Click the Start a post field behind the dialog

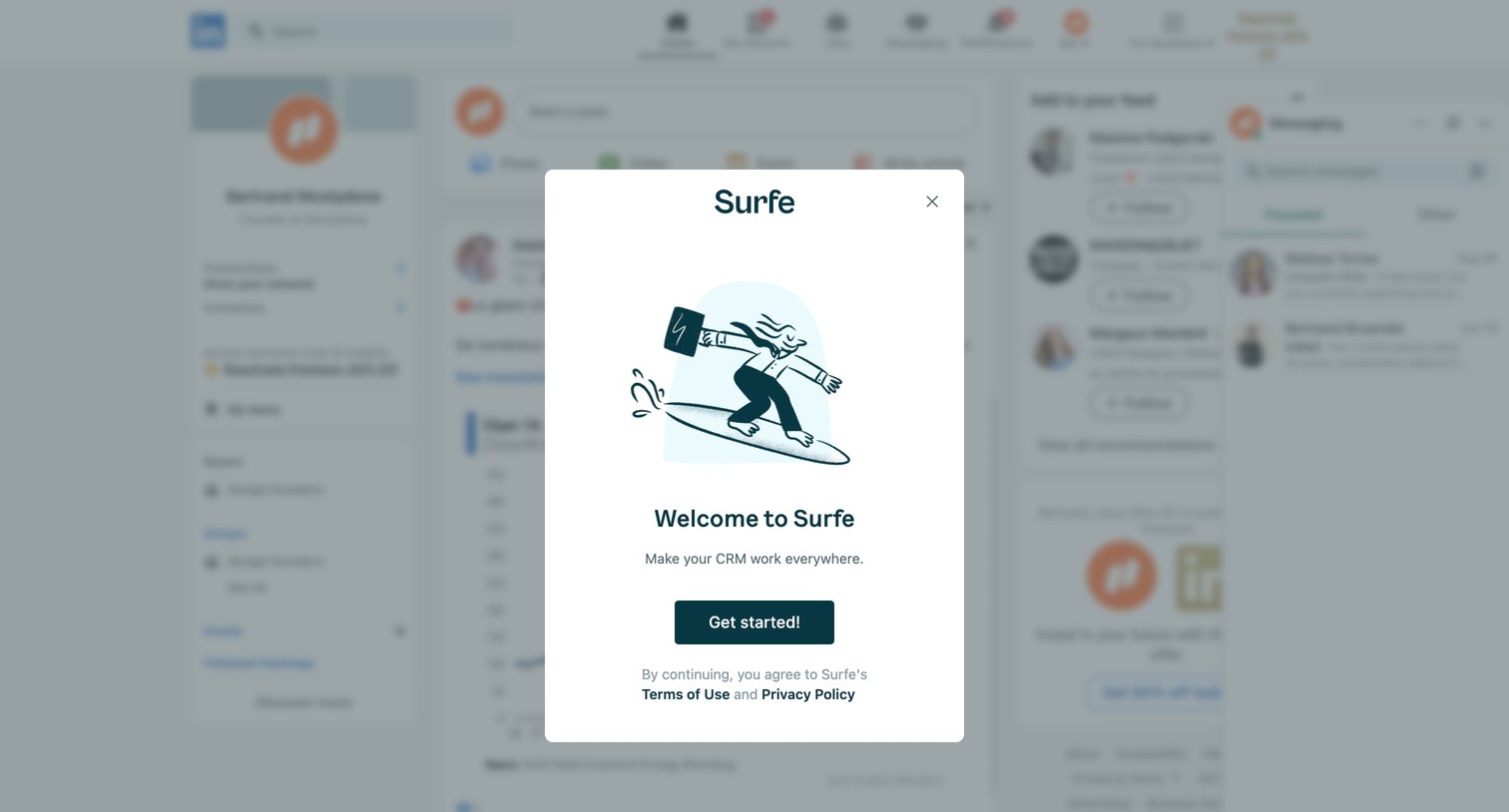(x=747, y=112)
